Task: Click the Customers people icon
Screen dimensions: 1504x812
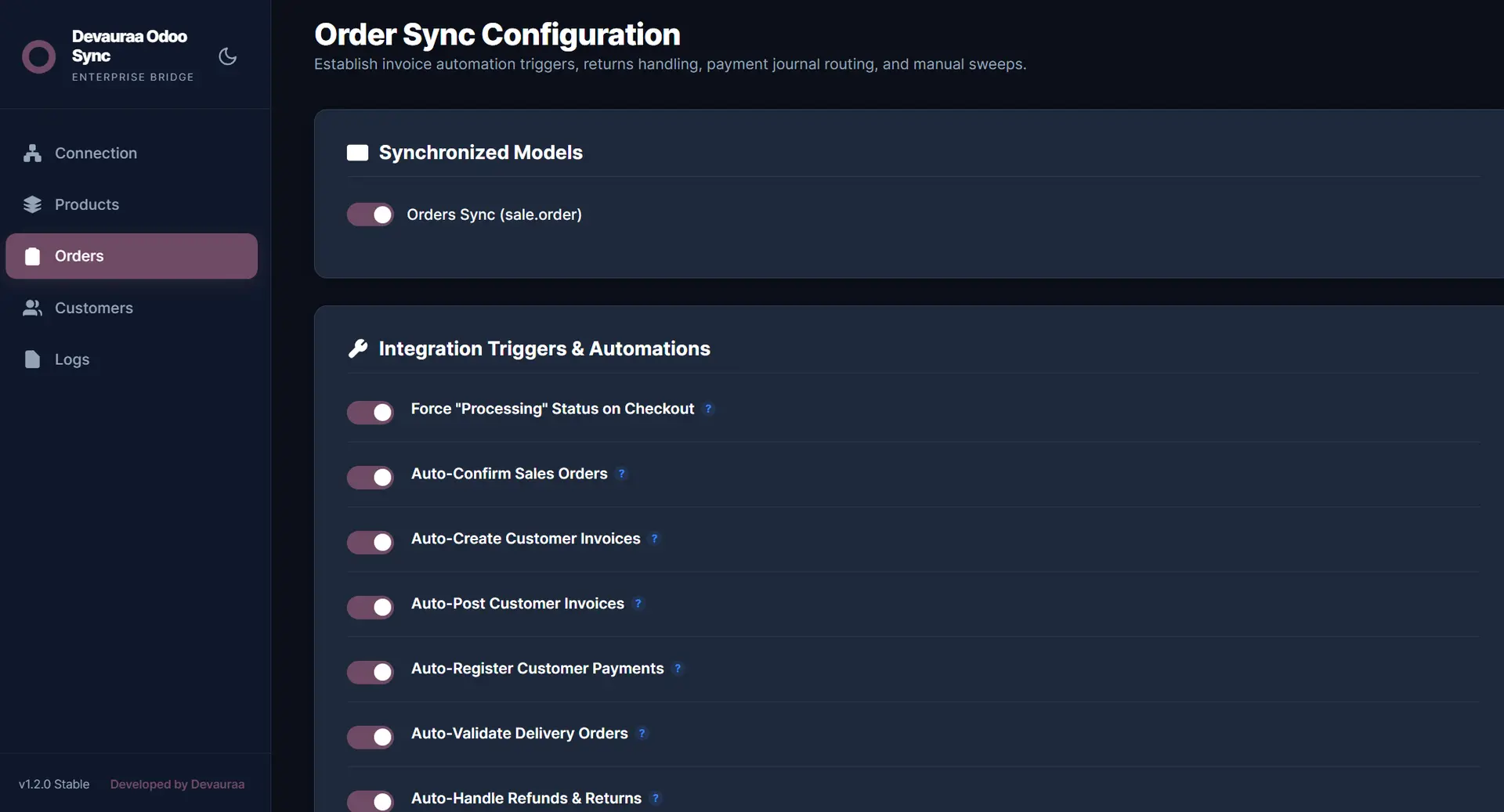Action: point(32,308)
